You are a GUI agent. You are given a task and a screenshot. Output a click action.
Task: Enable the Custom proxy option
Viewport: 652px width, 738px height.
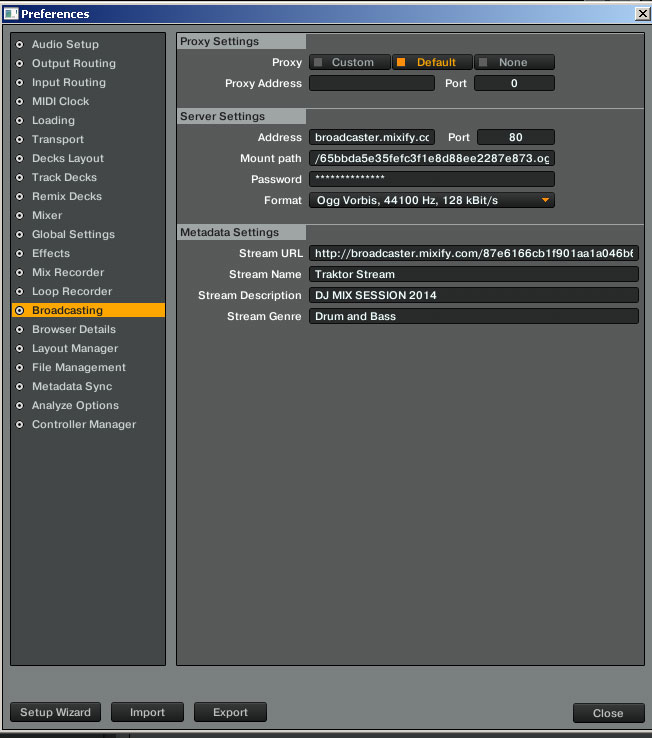(349, 62)
